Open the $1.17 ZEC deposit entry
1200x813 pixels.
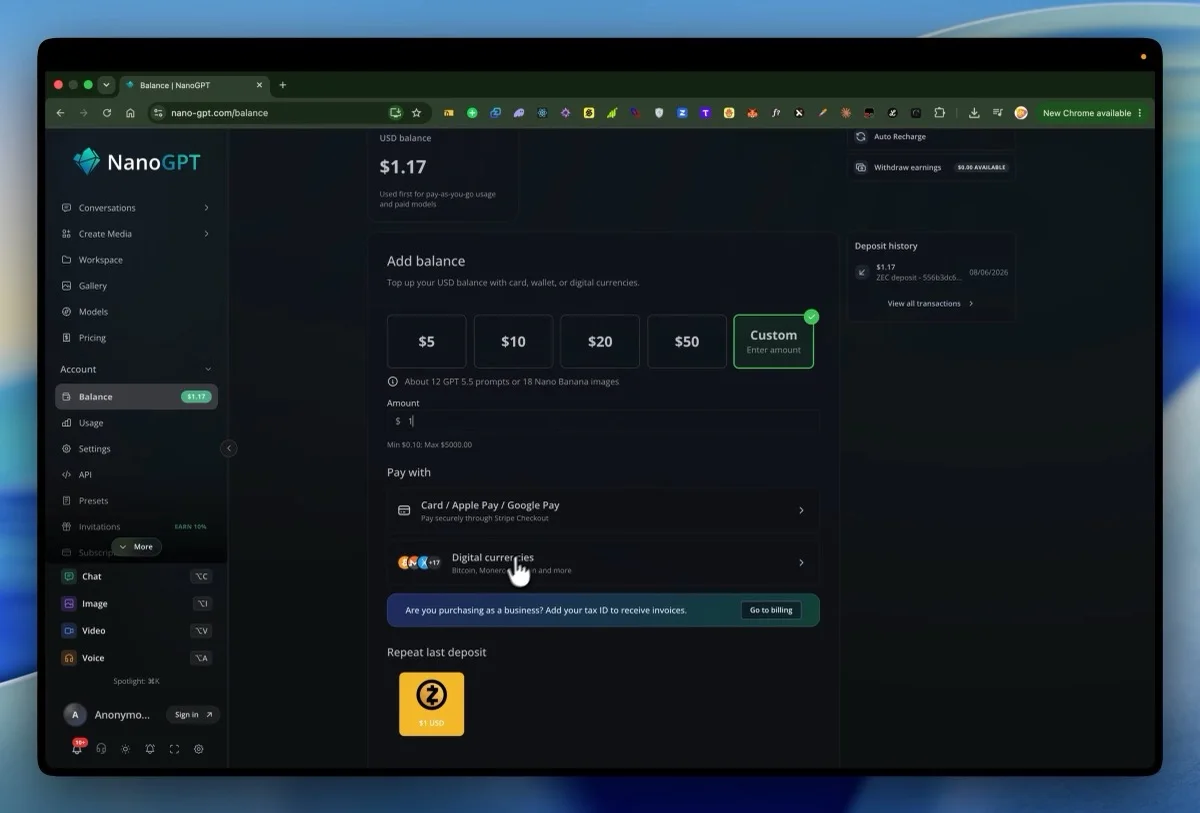[931, 272]
